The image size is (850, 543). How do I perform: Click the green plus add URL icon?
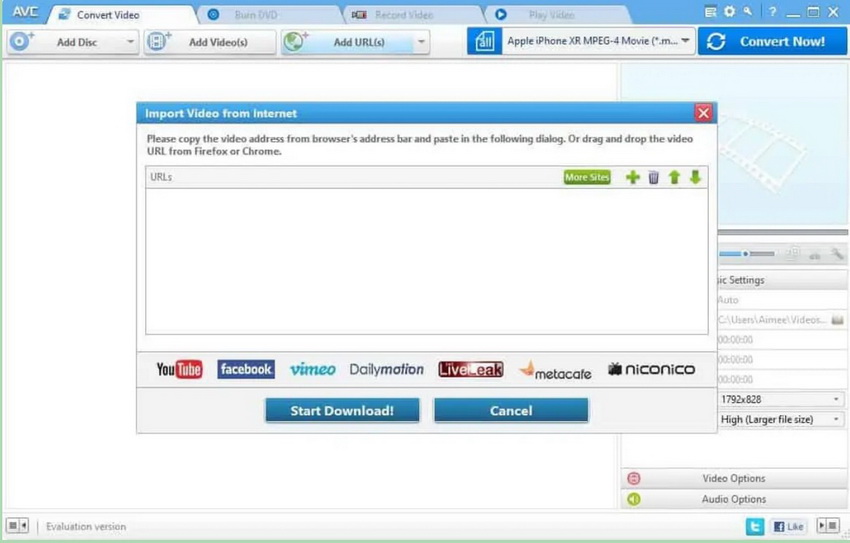[632, 177]
